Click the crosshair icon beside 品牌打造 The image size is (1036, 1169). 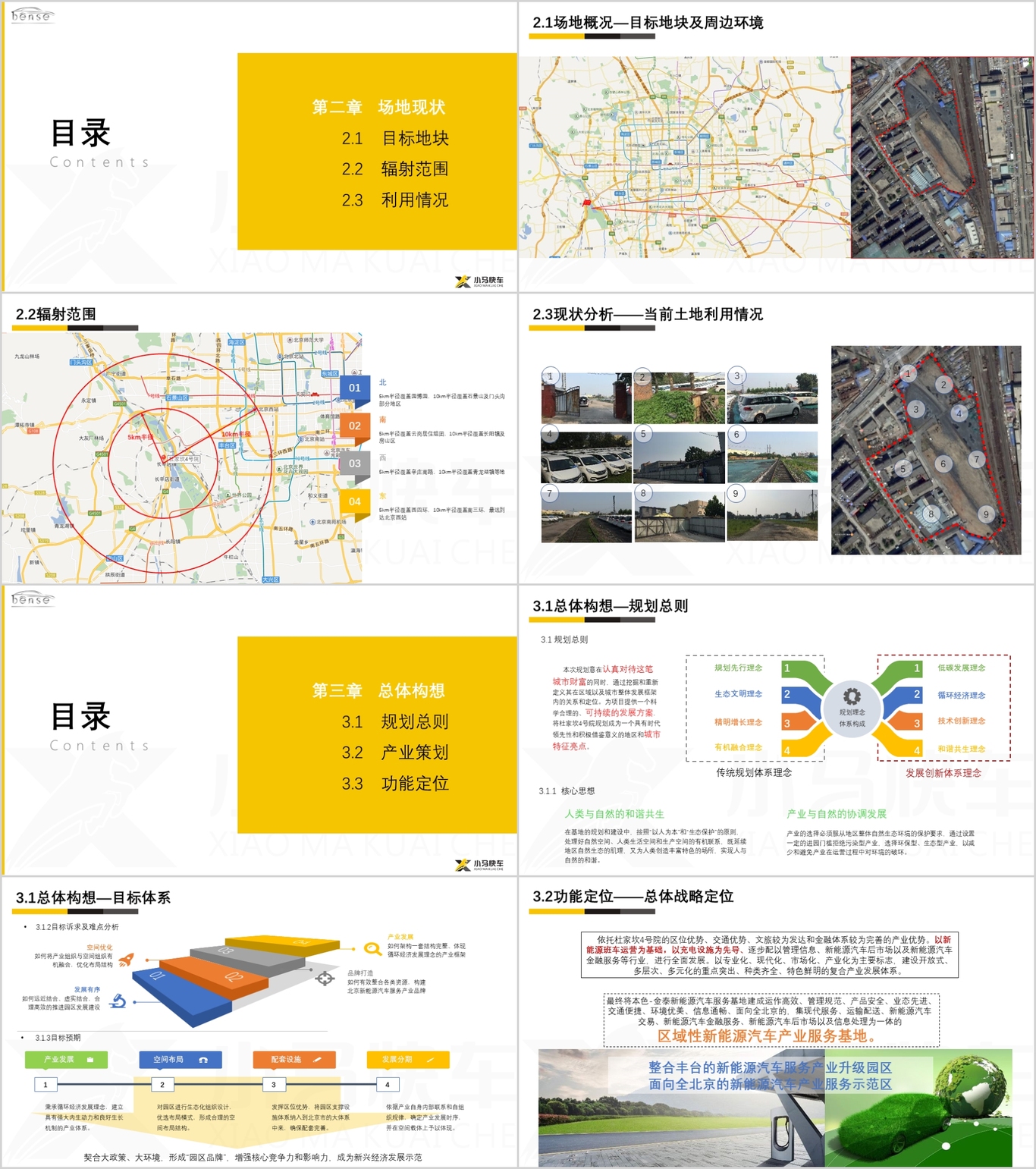[x=325, y=979]
